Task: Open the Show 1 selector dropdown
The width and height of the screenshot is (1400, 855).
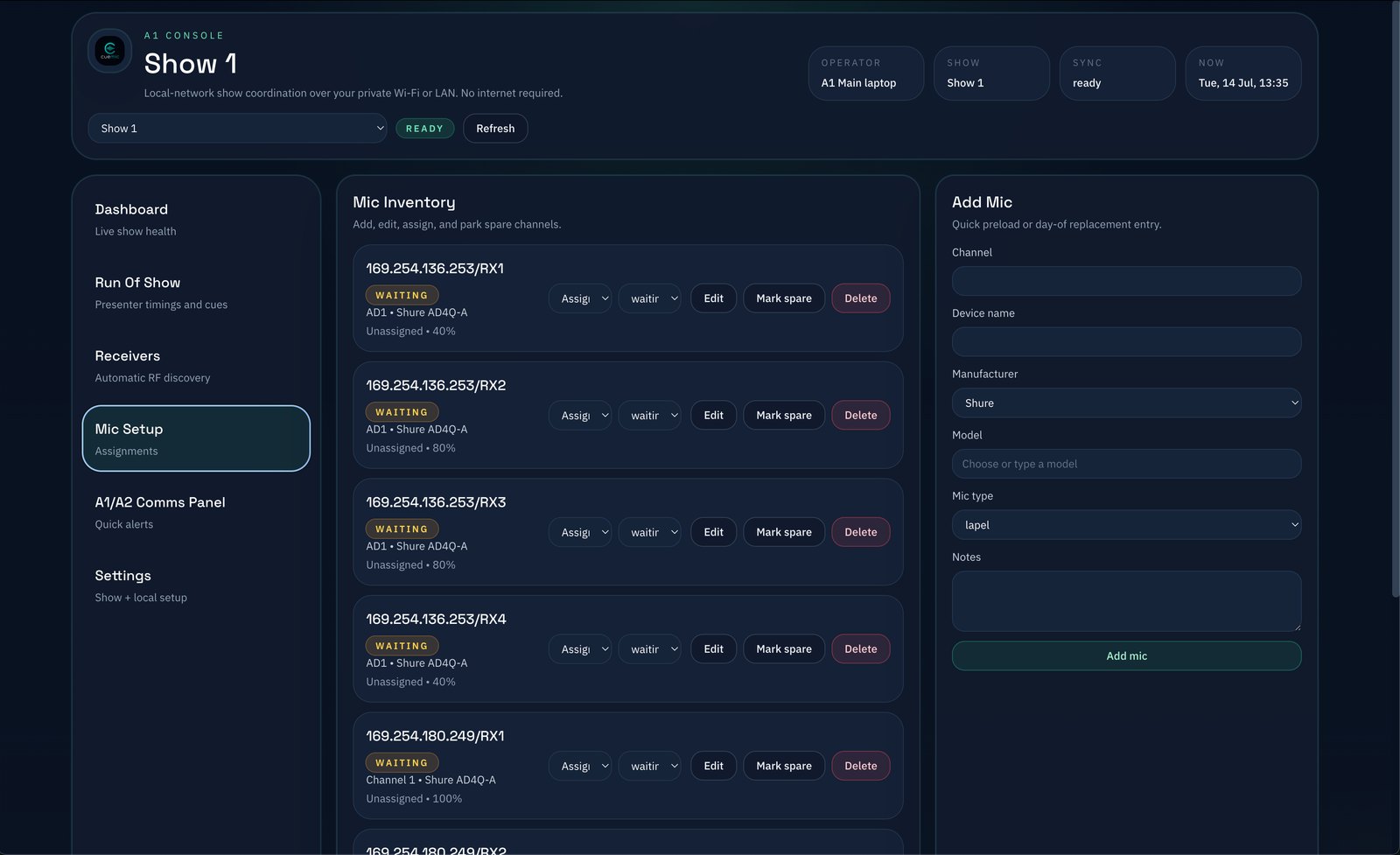Action: (237, 128)
